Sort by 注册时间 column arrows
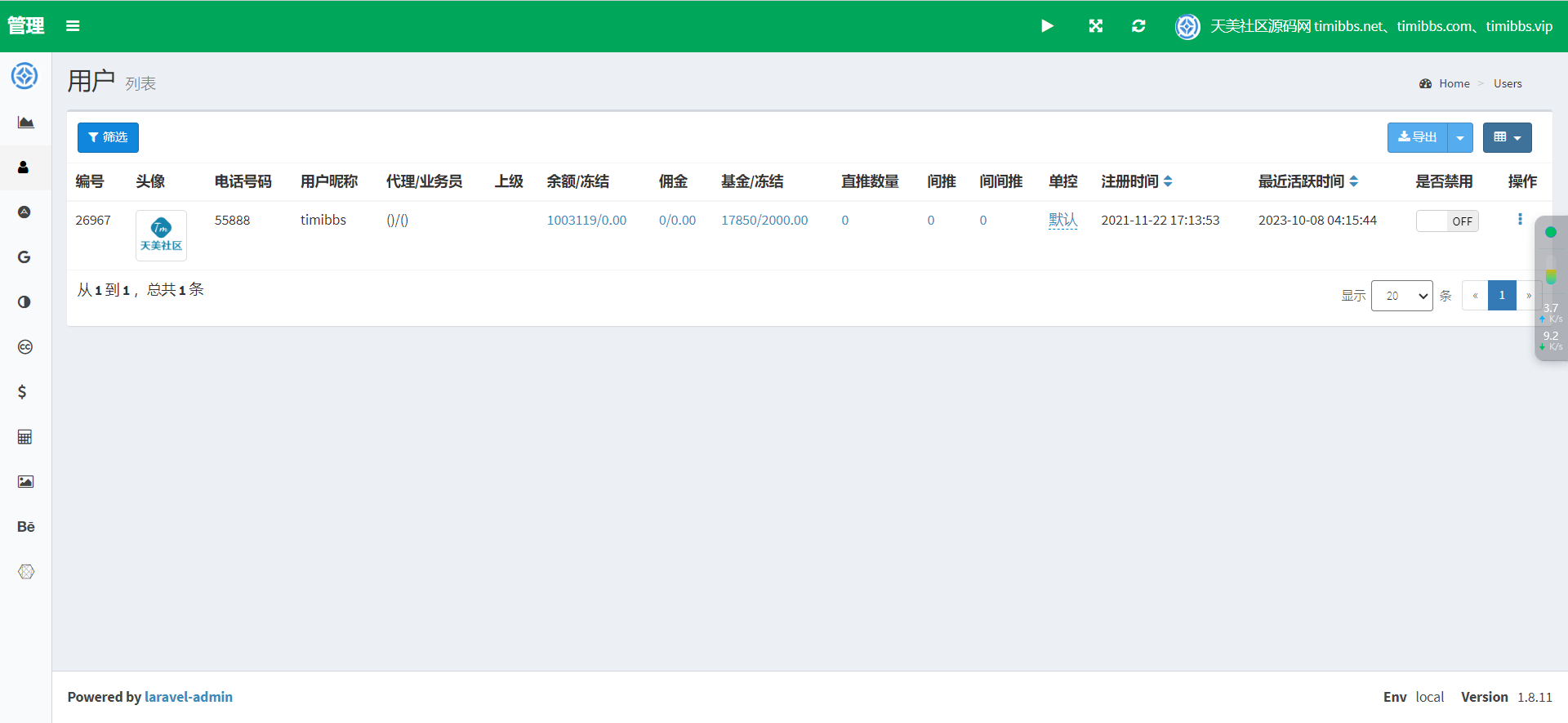 tap(1168, 181)
